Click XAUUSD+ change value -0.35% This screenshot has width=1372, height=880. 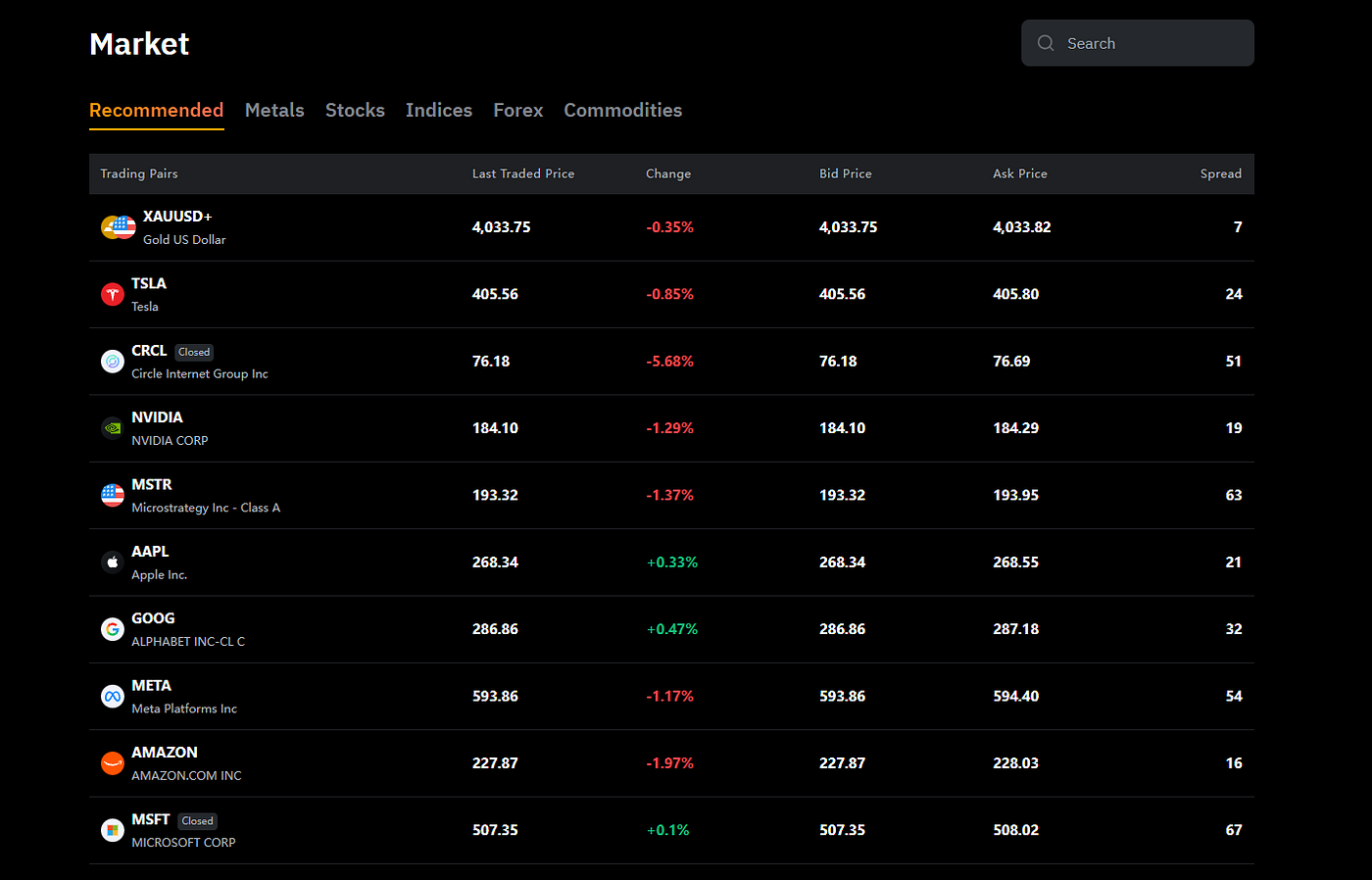point(670,227)
